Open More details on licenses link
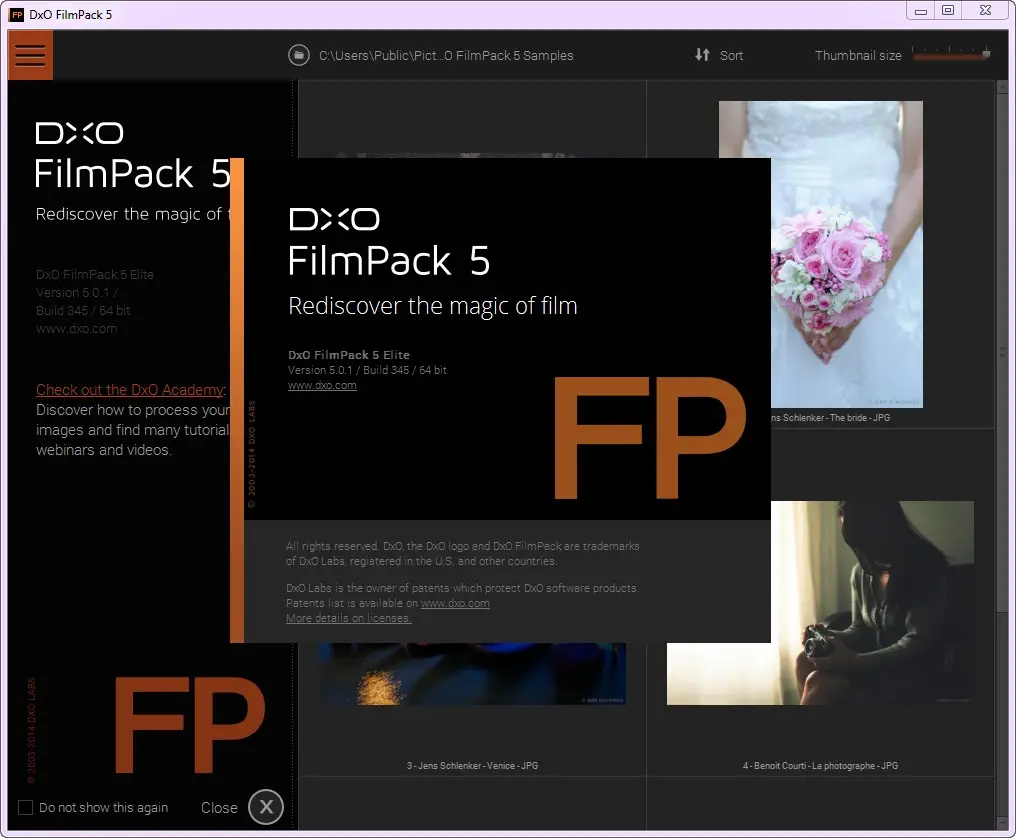Image resolution: width=1016 pixels, height=838 pixels. tap(349, 618)
